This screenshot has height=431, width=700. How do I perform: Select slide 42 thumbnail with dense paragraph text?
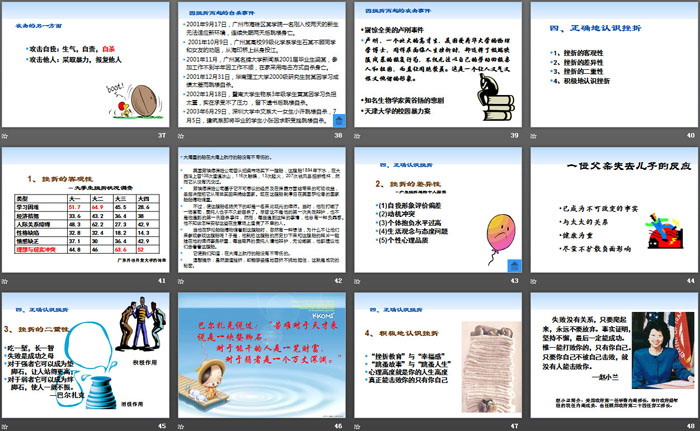(x=262, y=210)
